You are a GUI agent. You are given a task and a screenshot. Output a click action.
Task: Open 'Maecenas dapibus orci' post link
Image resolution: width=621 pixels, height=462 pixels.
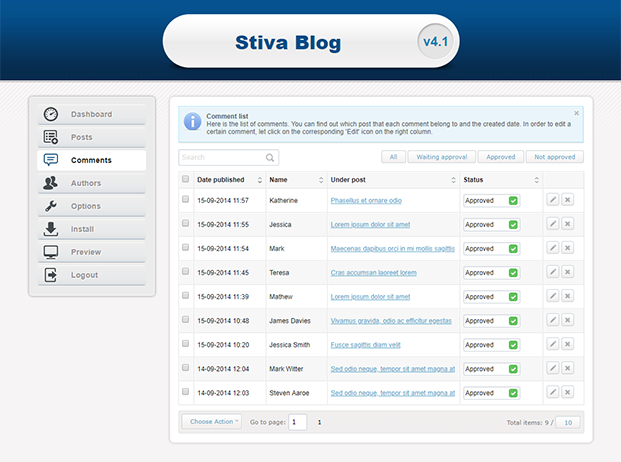click(x=392, y=249)
